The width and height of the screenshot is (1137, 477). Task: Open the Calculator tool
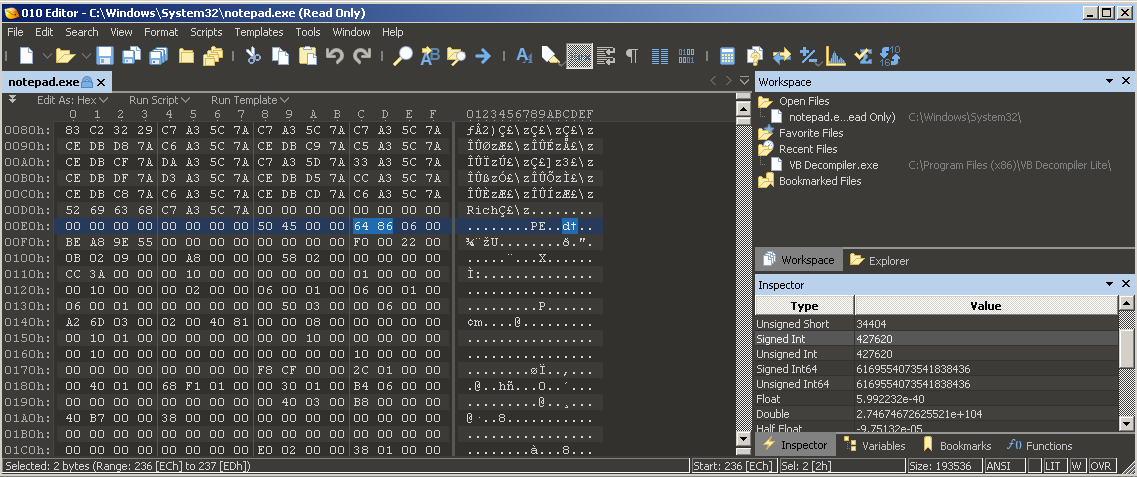click(727, 56)
